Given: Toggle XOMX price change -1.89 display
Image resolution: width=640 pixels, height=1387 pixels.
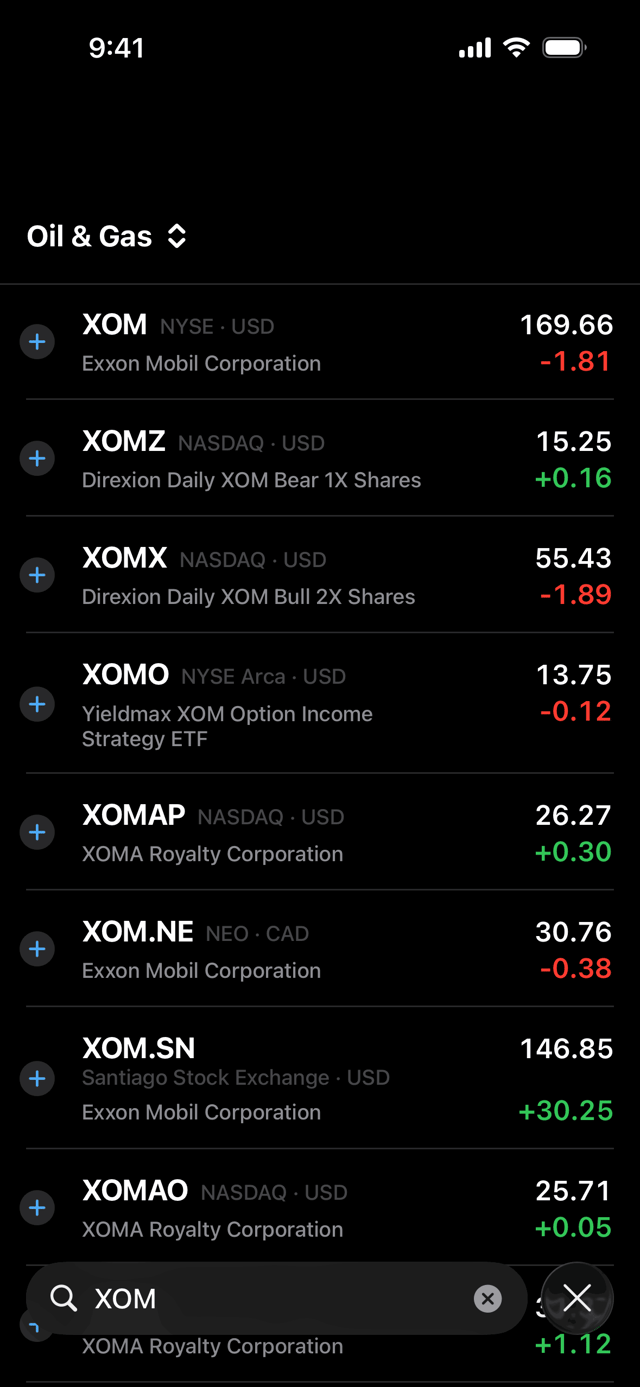Looking at the screenshot, I should 575,594.
